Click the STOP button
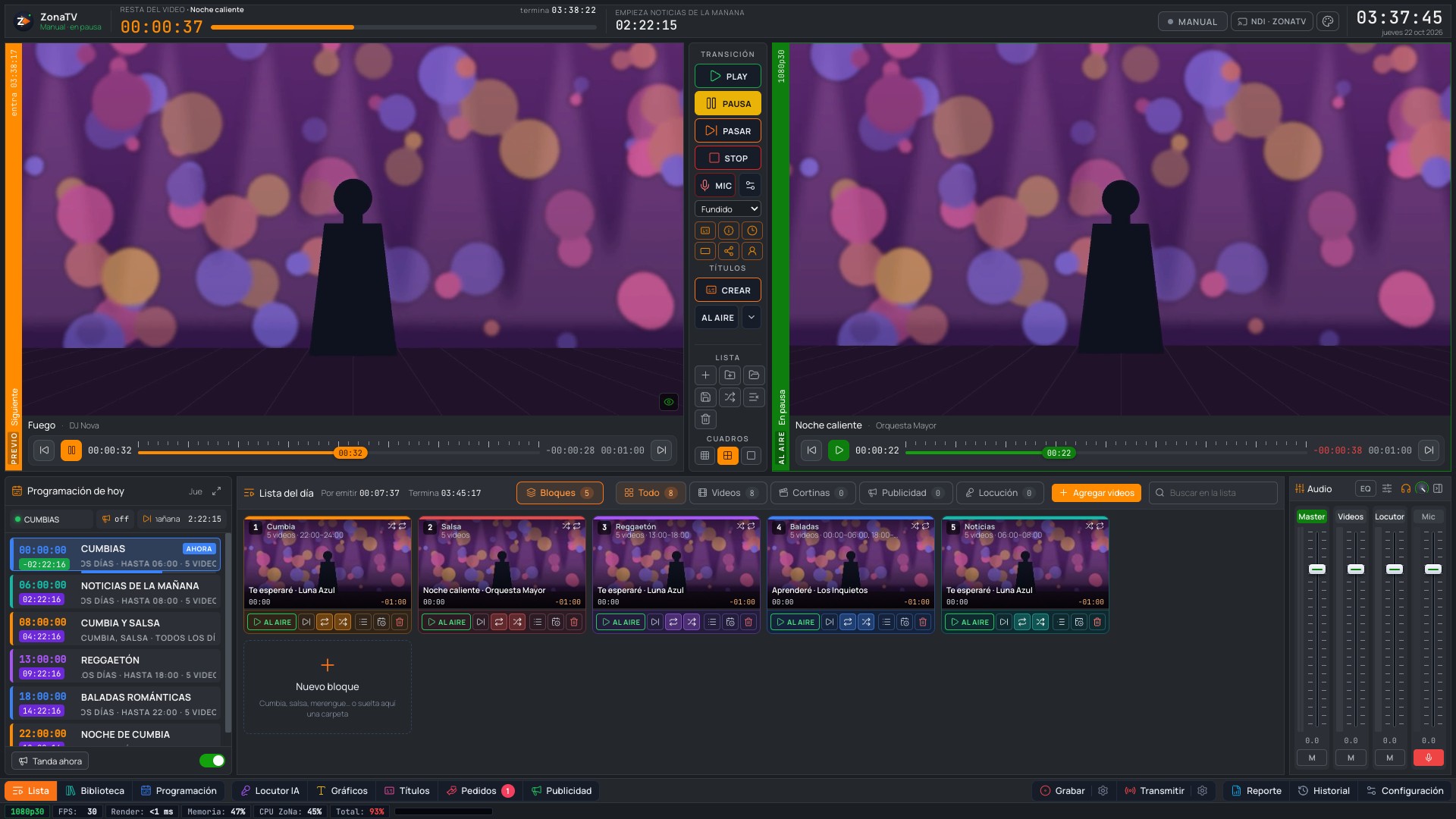This screenshot has height=819, width=1456. click(x=728, y=158)
